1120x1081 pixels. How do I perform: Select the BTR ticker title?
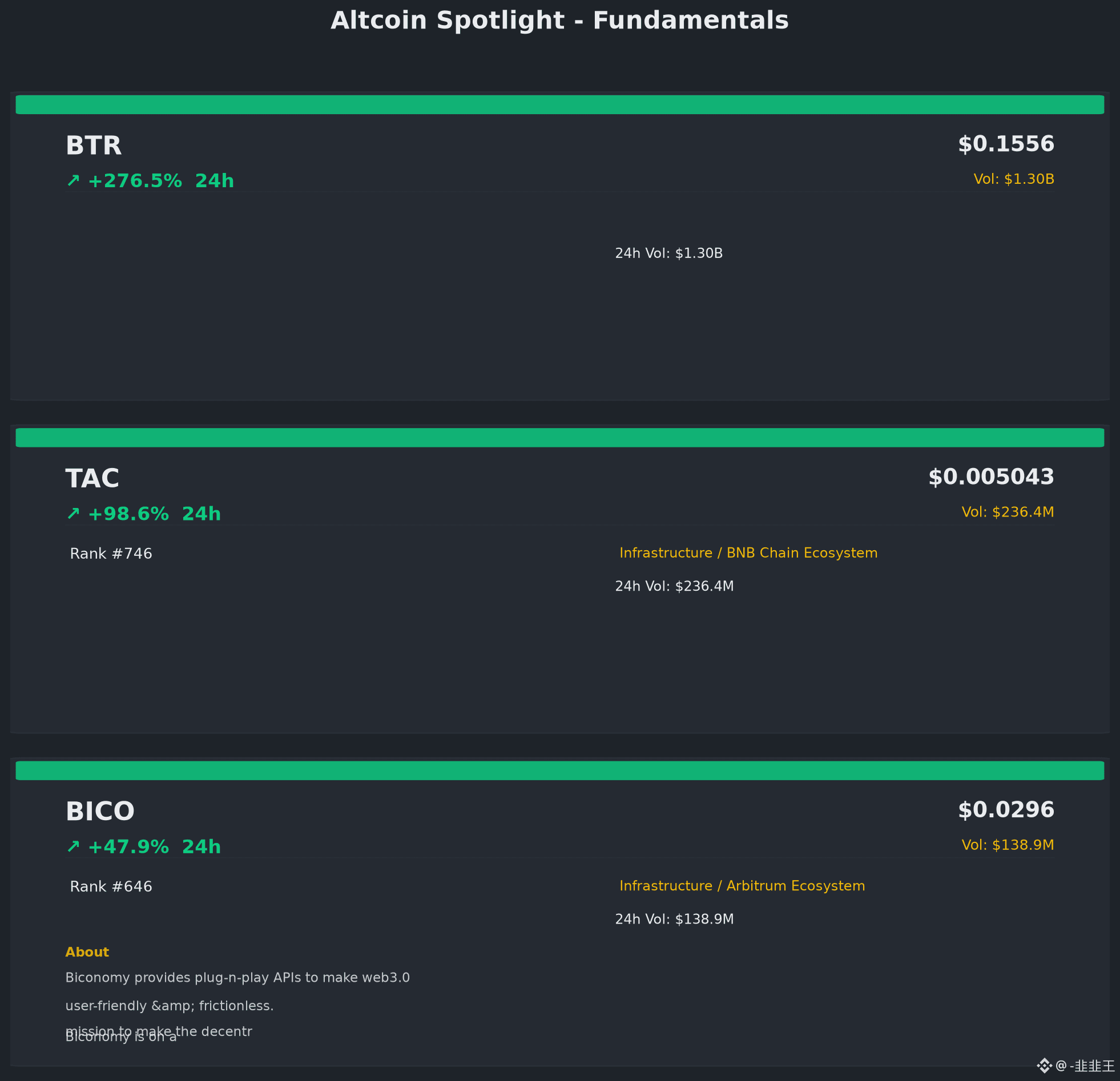point(94,146)
